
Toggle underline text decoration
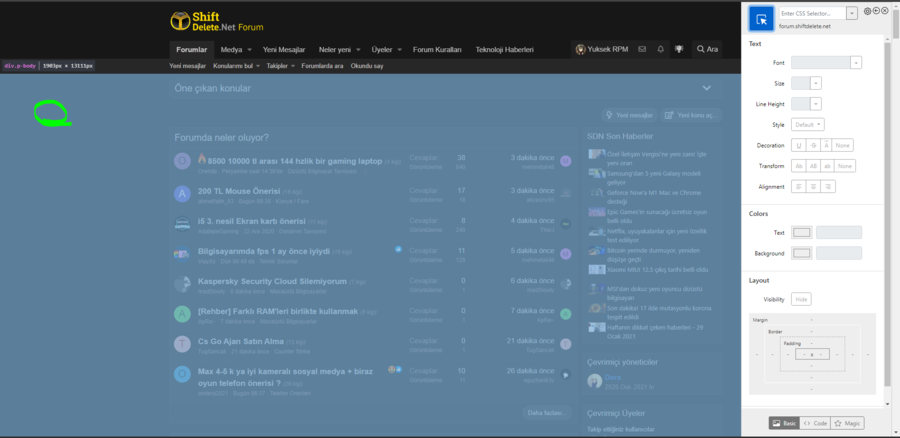tap(798, 145)
